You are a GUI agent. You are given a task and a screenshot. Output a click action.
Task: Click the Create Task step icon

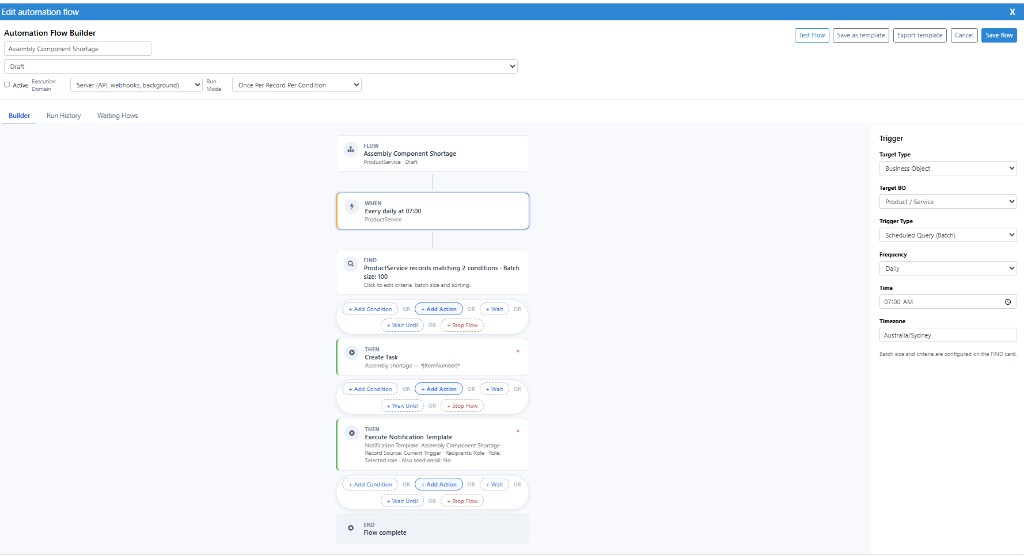click(352, 353)
